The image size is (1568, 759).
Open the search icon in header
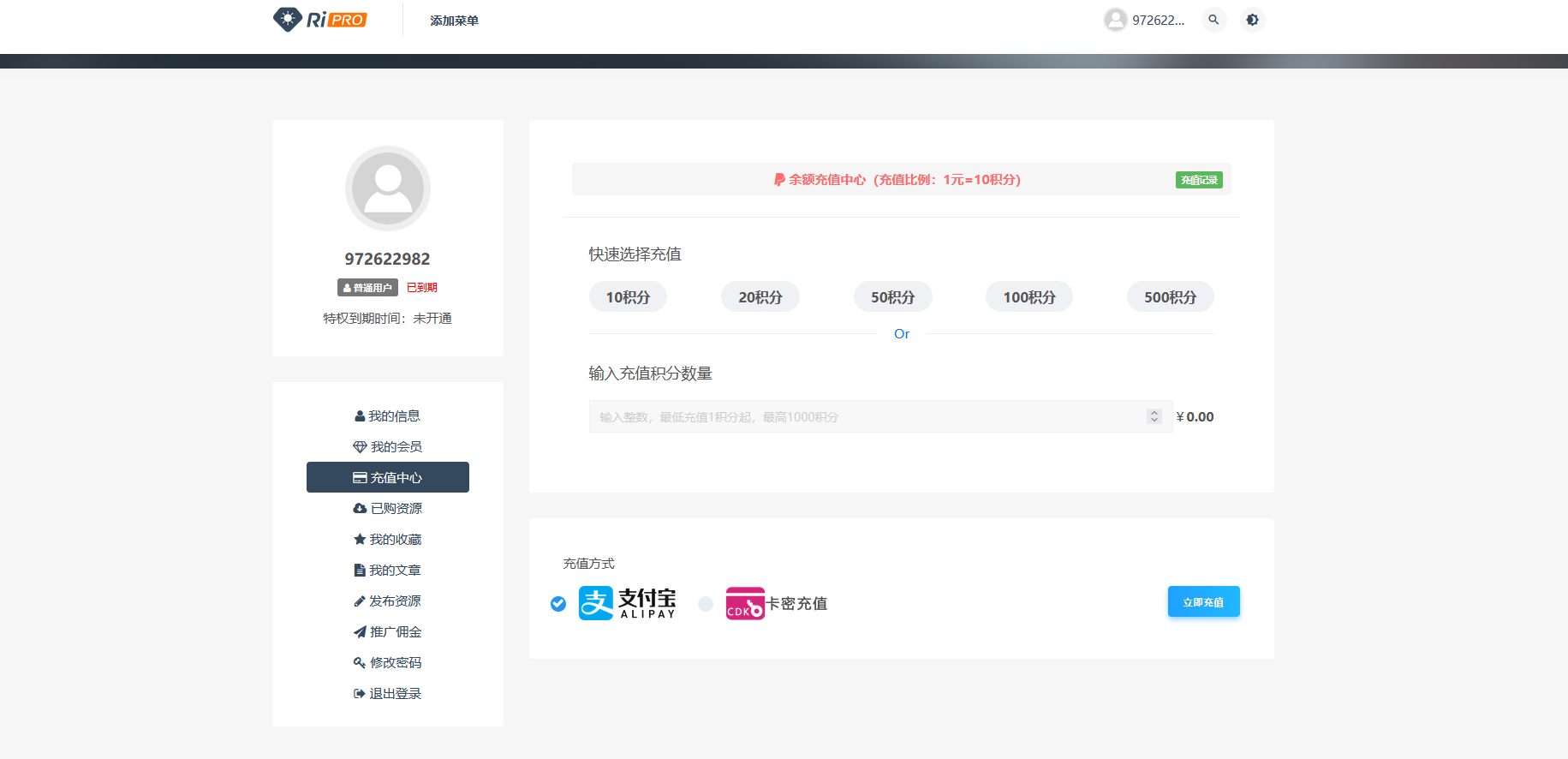click(1213, 20)
